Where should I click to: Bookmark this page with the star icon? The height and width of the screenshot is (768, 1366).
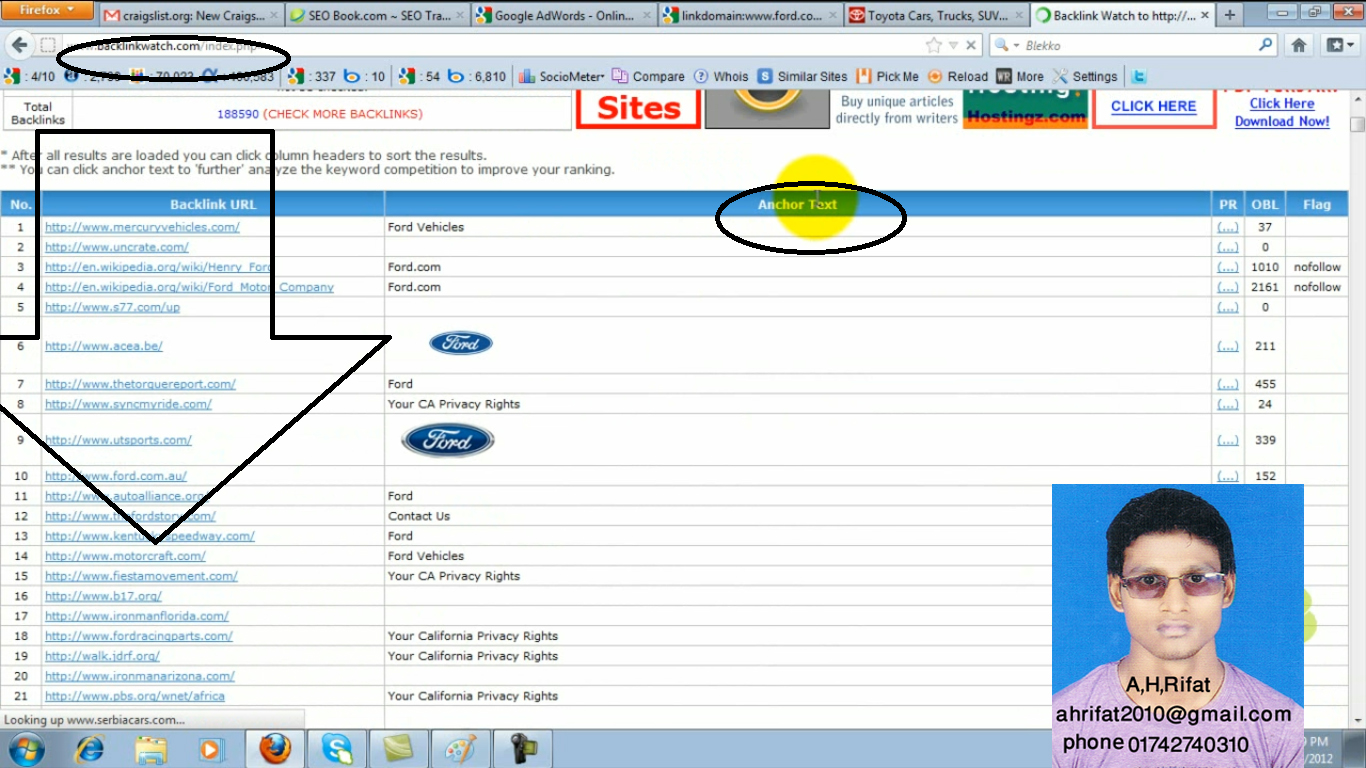[x=933, y=45]
